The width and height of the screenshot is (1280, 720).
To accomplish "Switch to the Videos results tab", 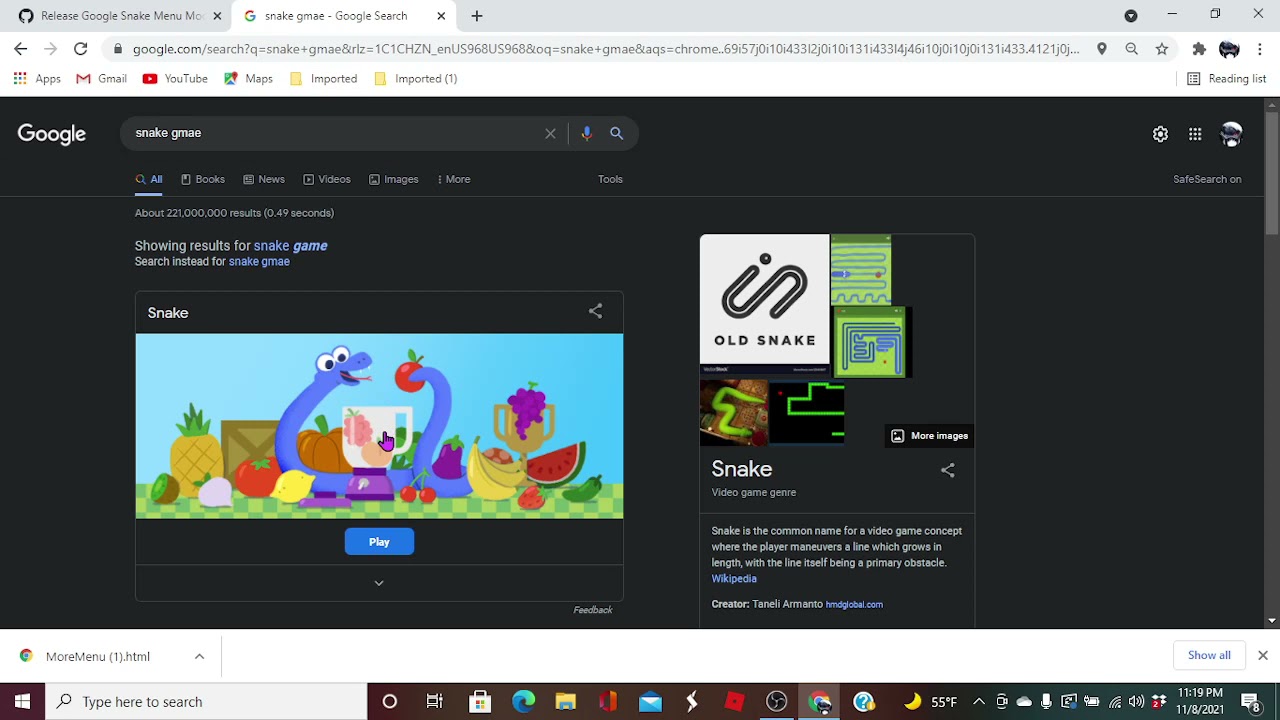I will [x=327, y=179].
